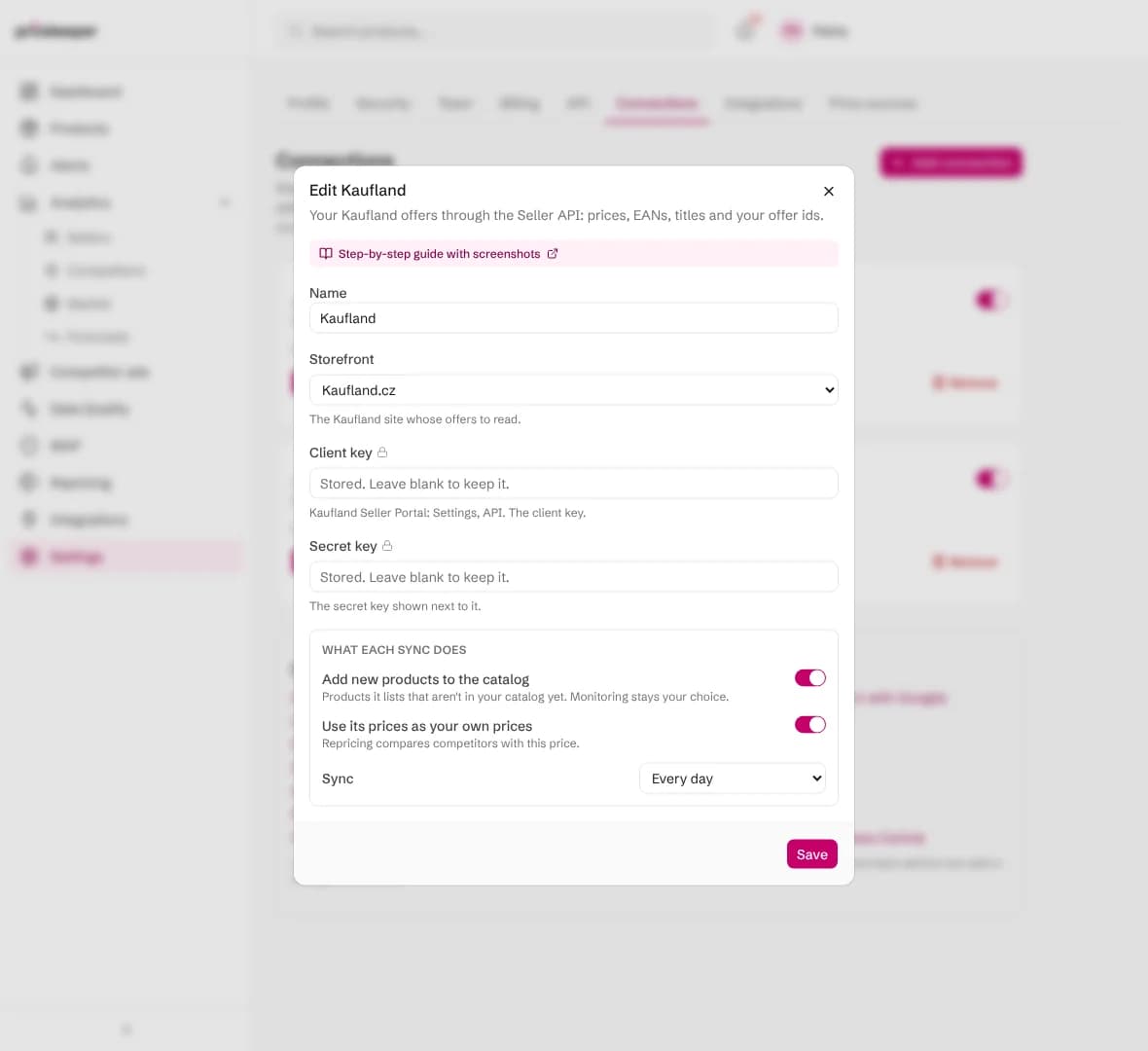Click the text The secret key shown next to it
The height and width of the screenshot is (1051, 1148).
pos(395,605)
